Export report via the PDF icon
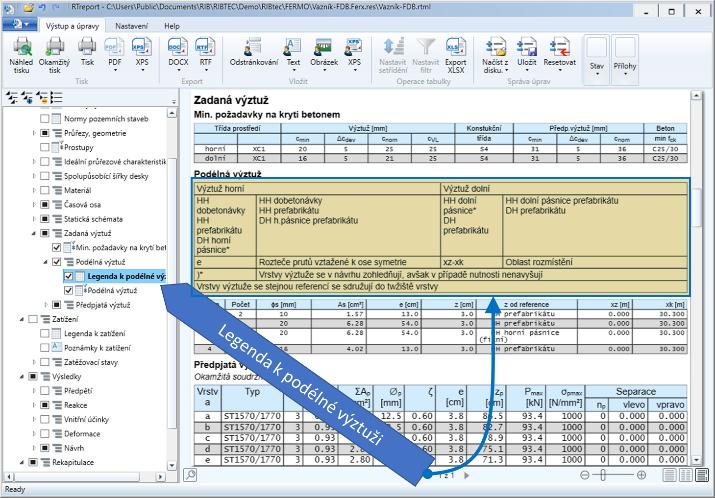 point(115,47)
